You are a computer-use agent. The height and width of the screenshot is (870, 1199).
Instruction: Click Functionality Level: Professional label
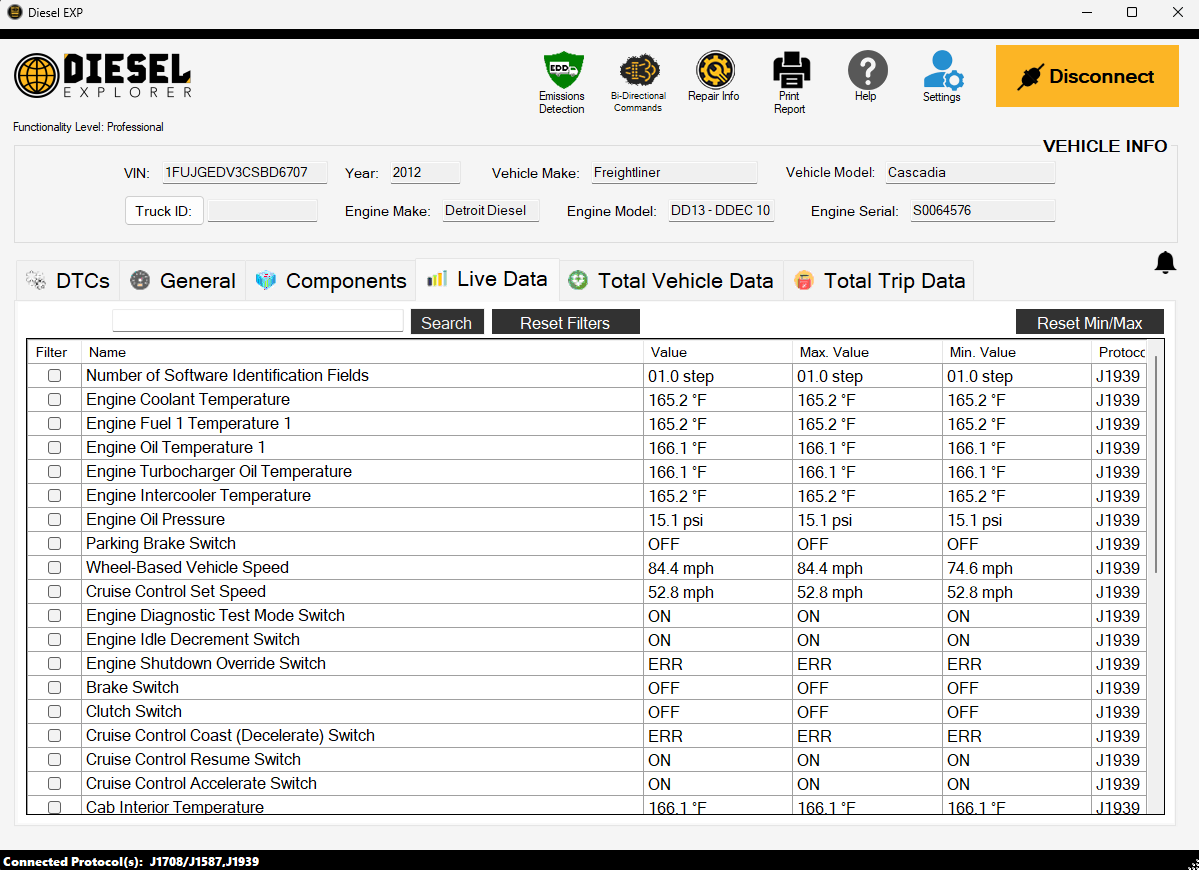point(88,127)
